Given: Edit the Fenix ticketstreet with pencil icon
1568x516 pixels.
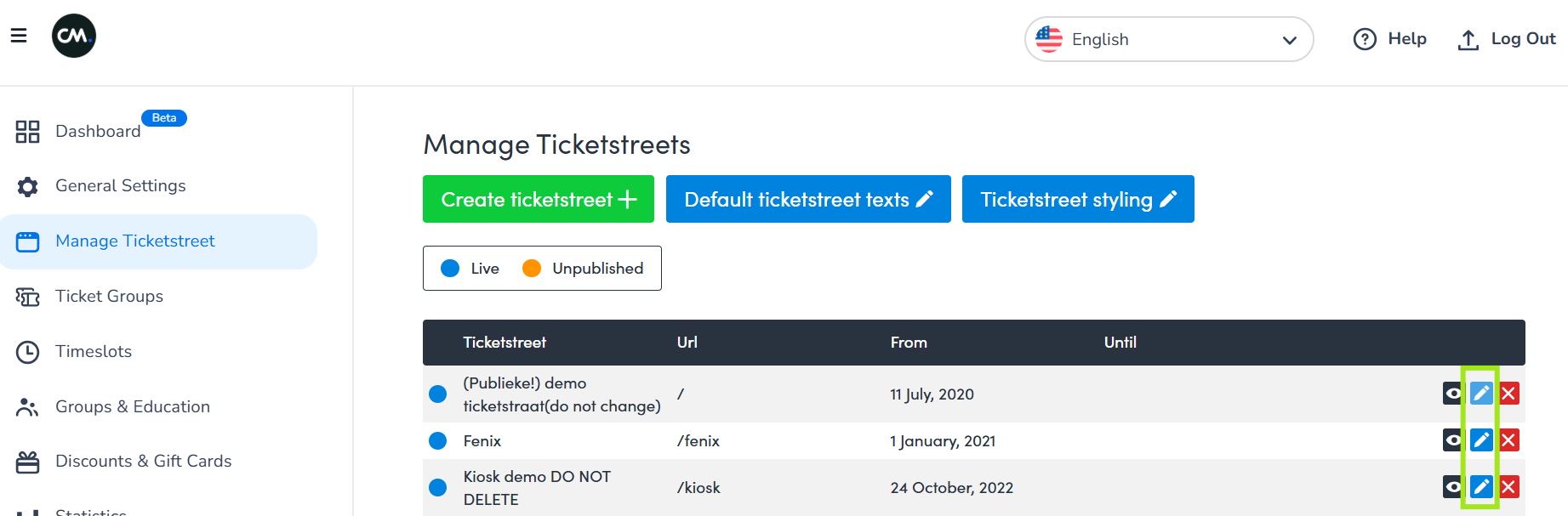Looking at the screenshot, I should pos(1481,440).
